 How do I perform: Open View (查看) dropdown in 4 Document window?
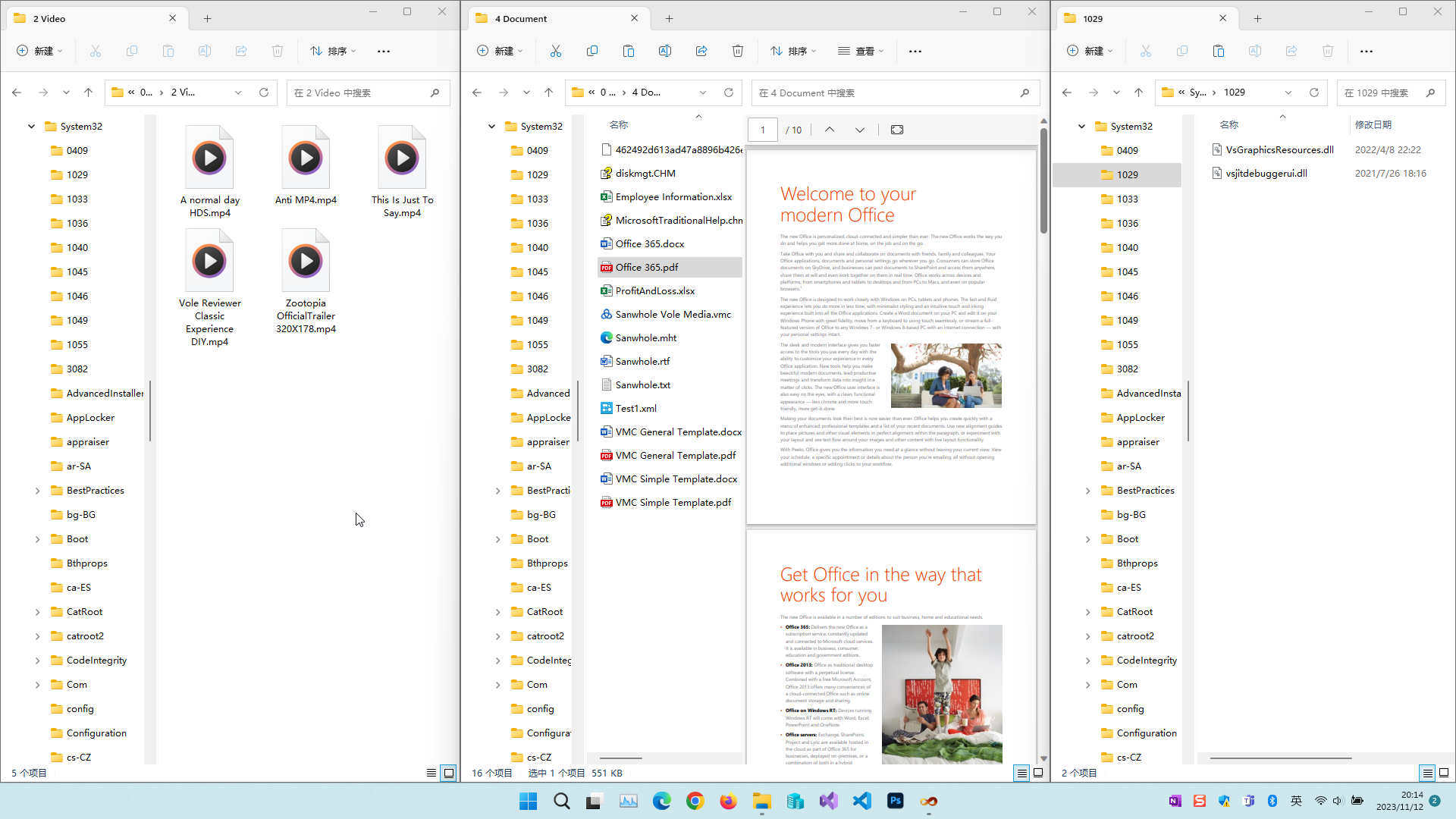click(861, 51)
